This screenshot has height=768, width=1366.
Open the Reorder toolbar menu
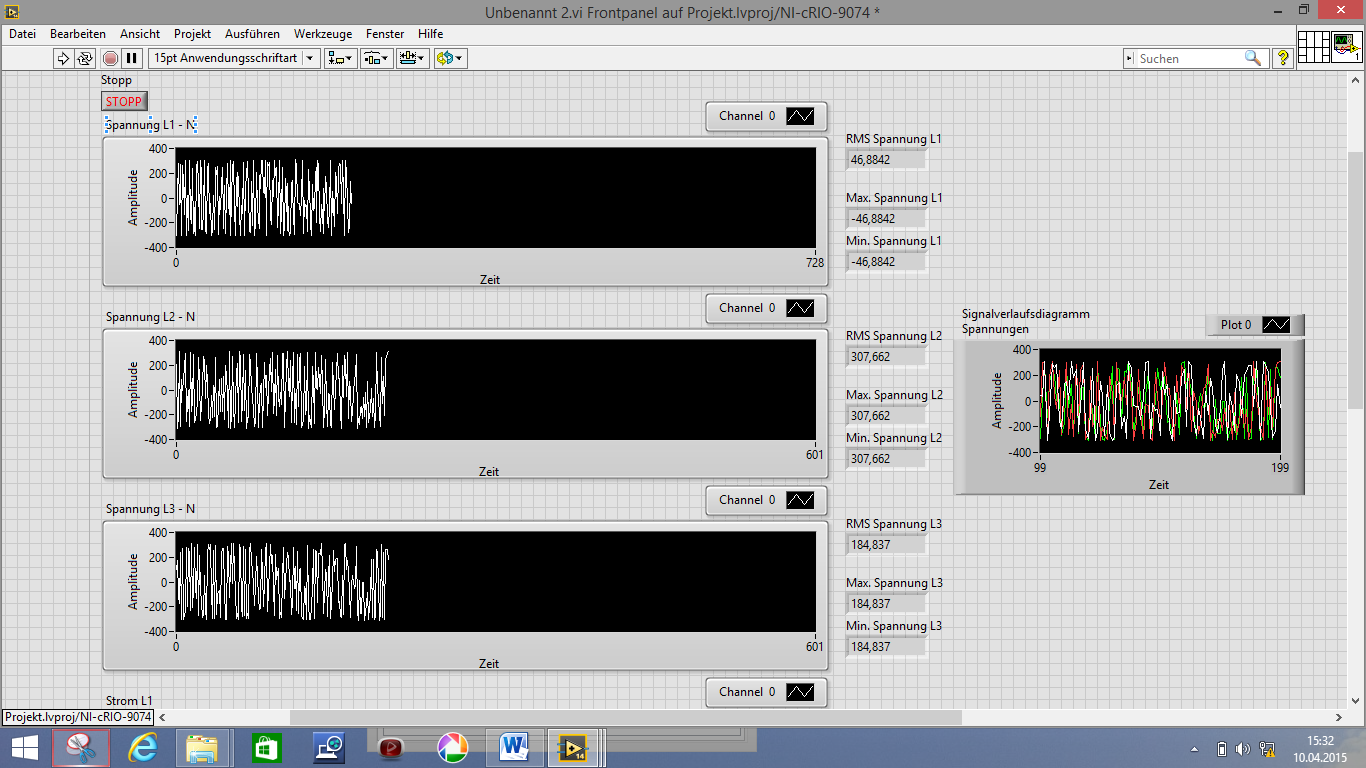[x=450, y=58]
